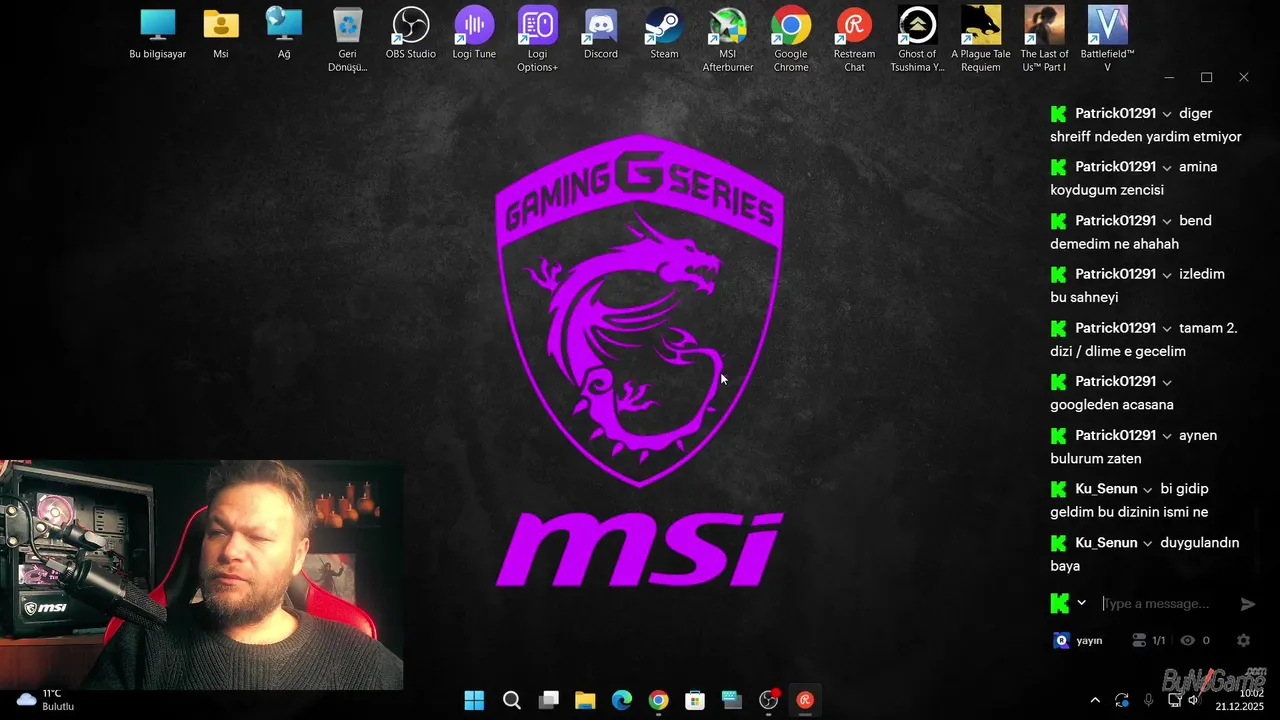Click username Patrick01291 on 'diger' message
The height and width of the screenshot is (720, 1280).
(1115, 113)
